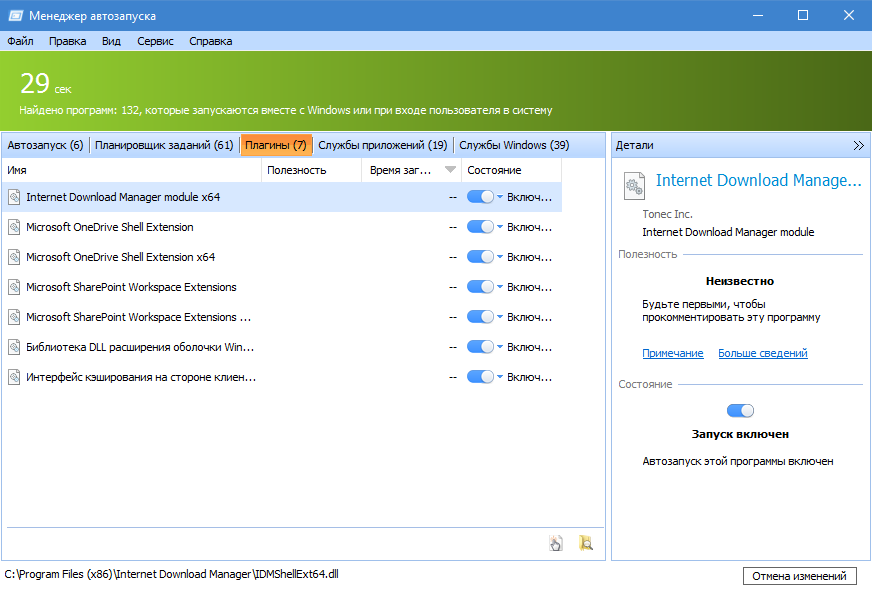
Task: Select row text Internet Download Manager module x64
Action: pos(123,197)
